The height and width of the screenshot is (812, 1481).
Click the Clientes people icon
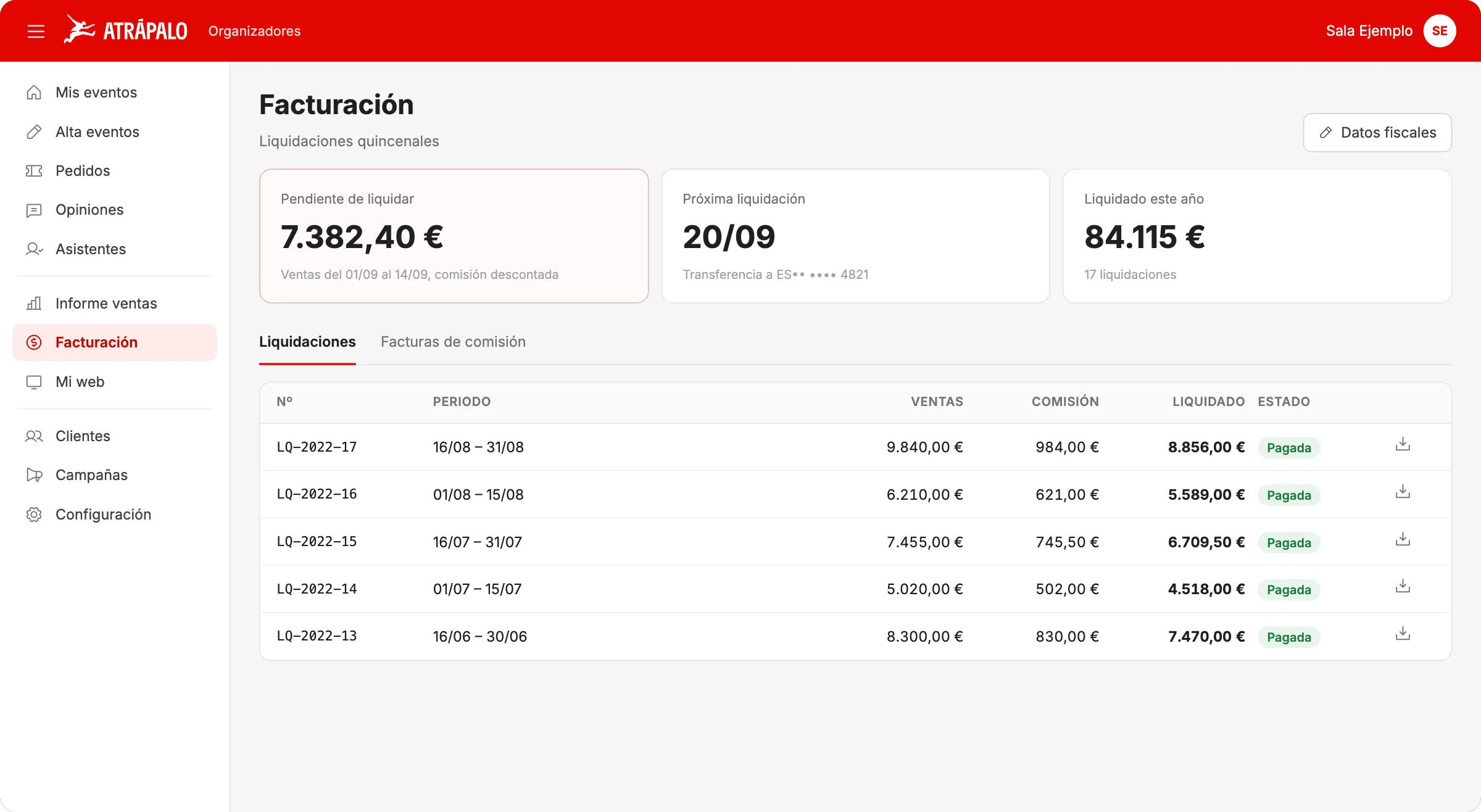[34, 436]
